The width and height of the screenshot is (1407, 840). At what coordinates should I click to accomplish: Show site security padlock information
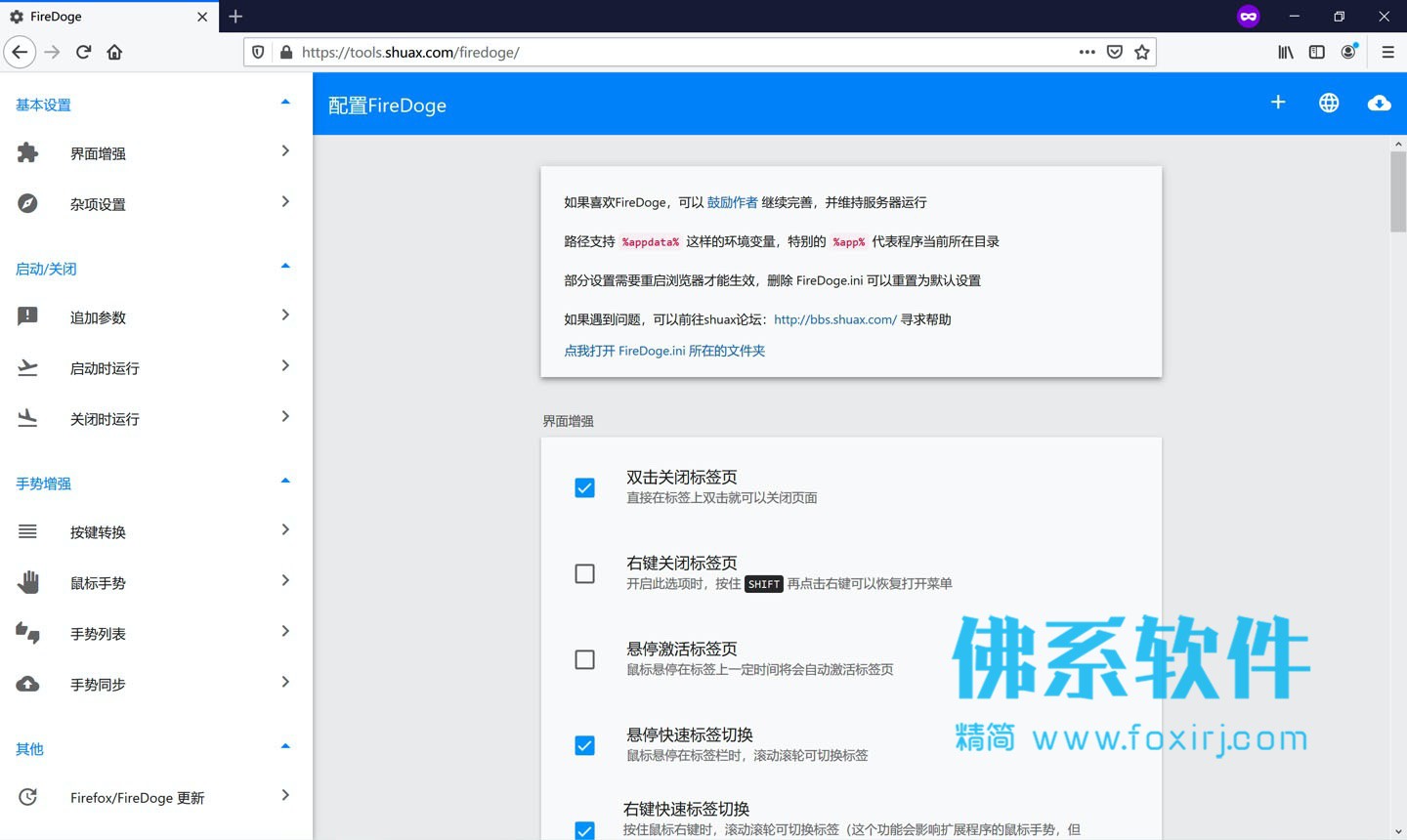tap(285, 52)
